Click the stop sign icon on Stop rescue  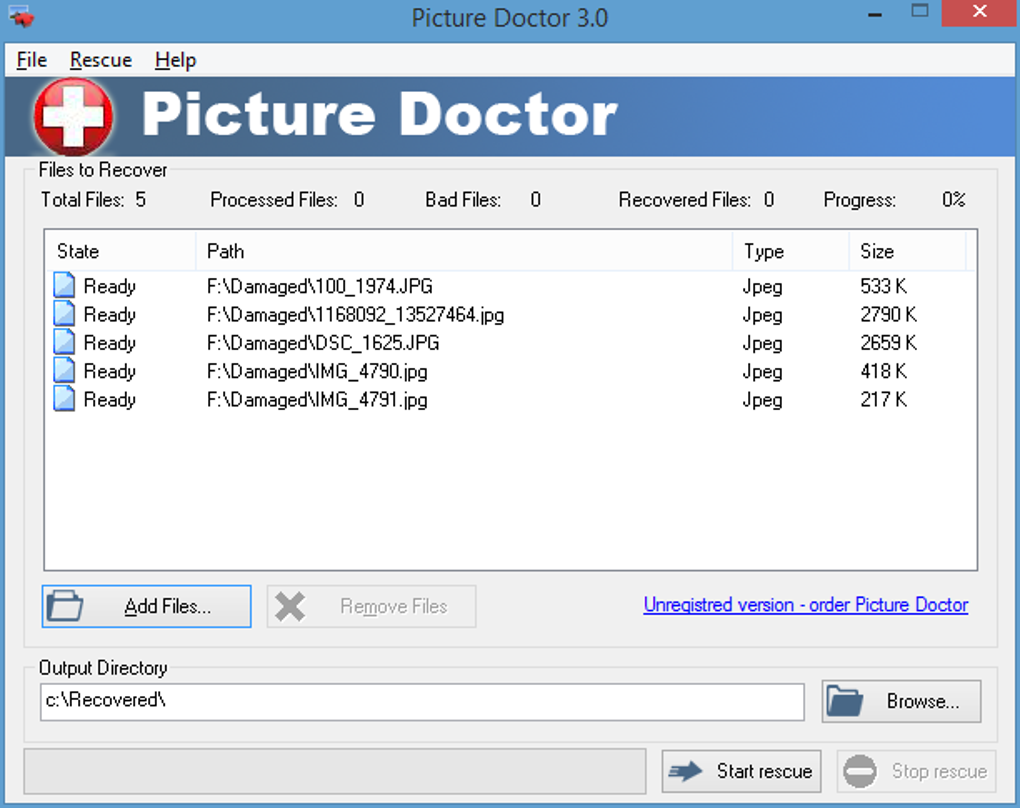[860, 772]
